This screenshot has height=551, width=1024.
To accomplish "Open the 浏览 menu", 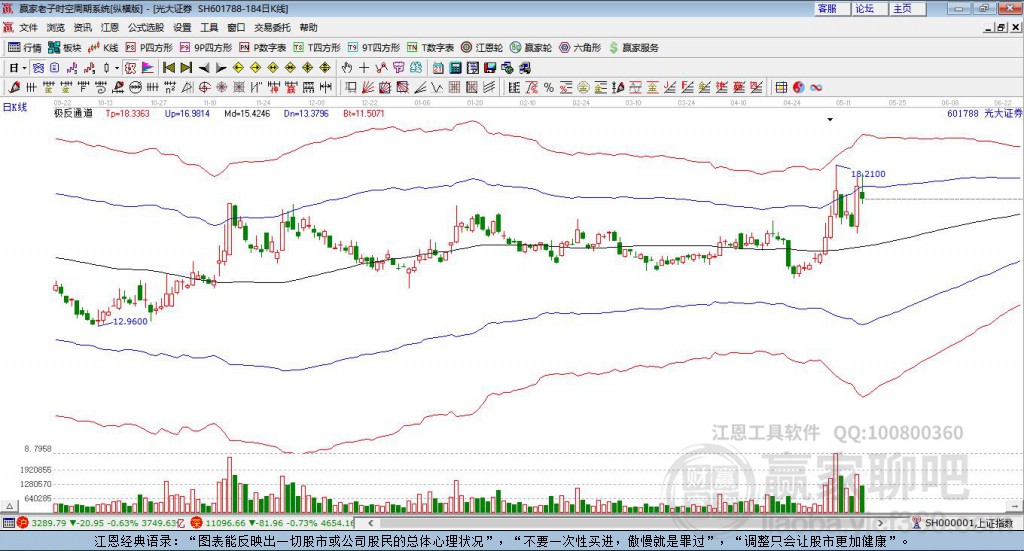I will click(x=56, y=27).
